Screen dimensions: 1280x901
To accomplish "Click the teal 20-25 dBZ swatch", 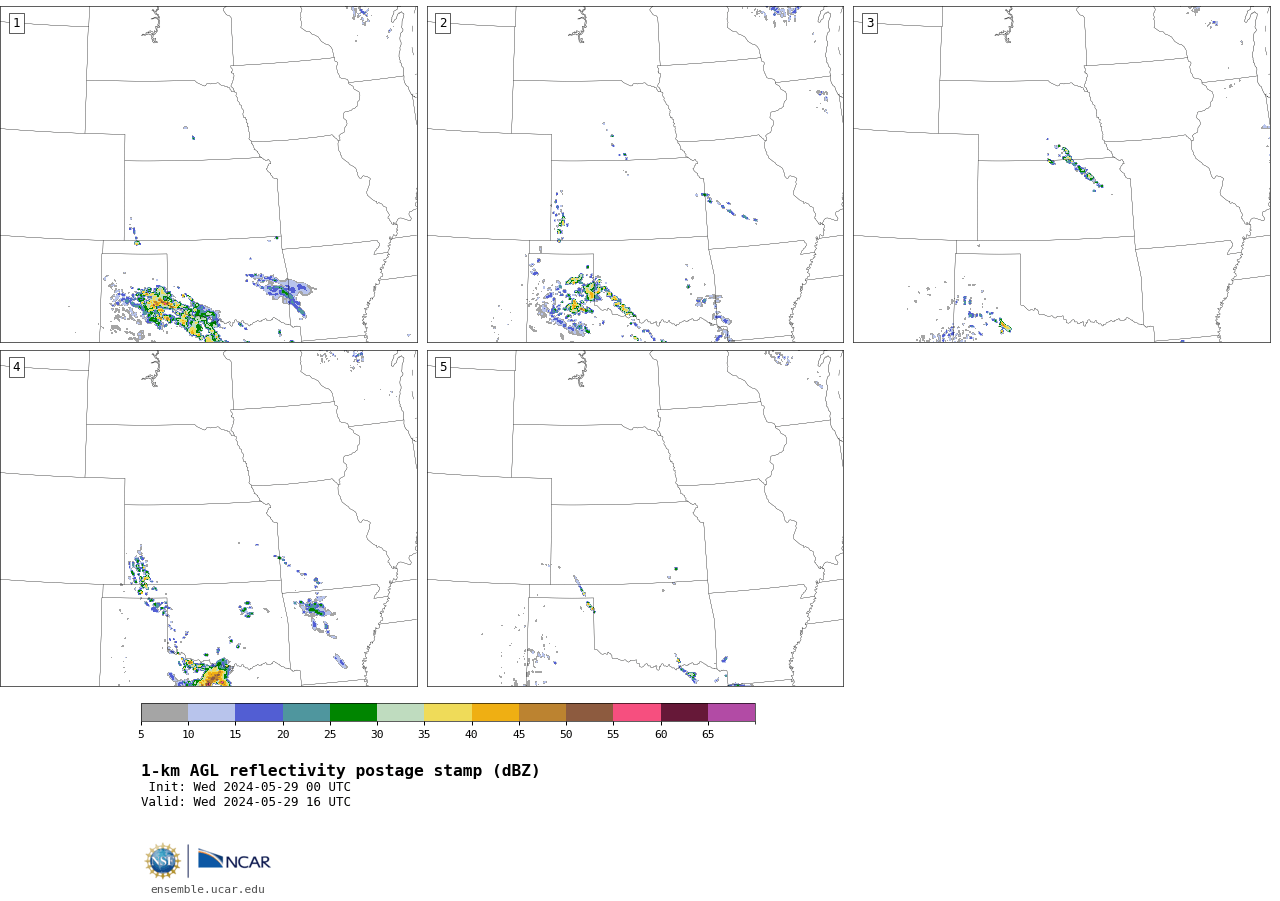I will point(306,712).
